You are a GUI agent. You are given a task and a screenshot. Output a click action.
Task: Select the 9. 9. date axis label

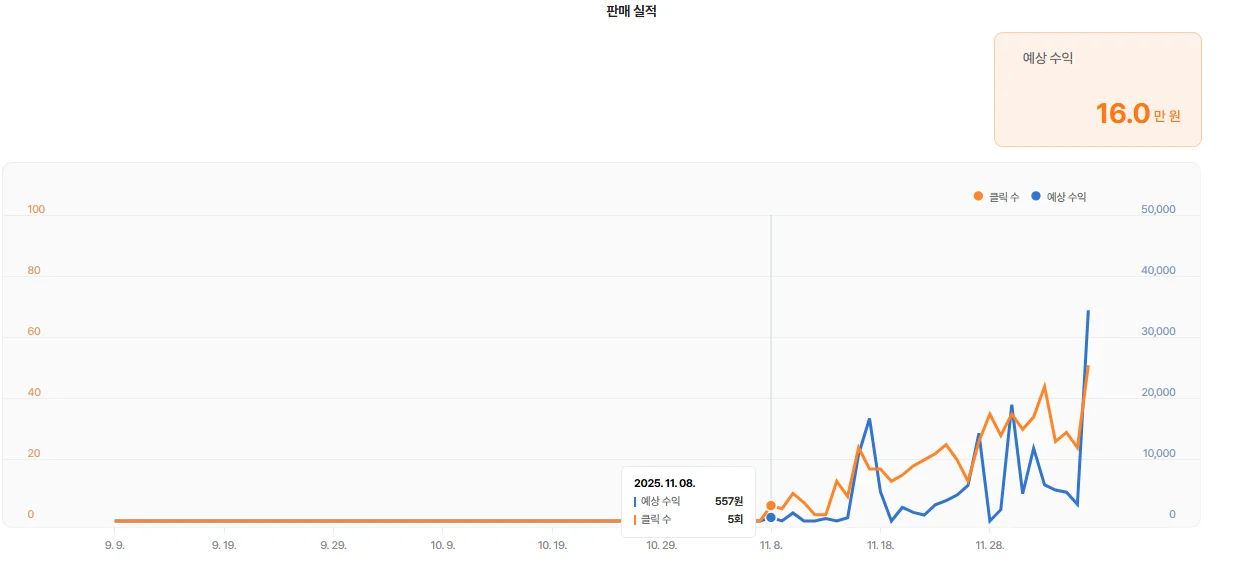click(x=114, y=546)
